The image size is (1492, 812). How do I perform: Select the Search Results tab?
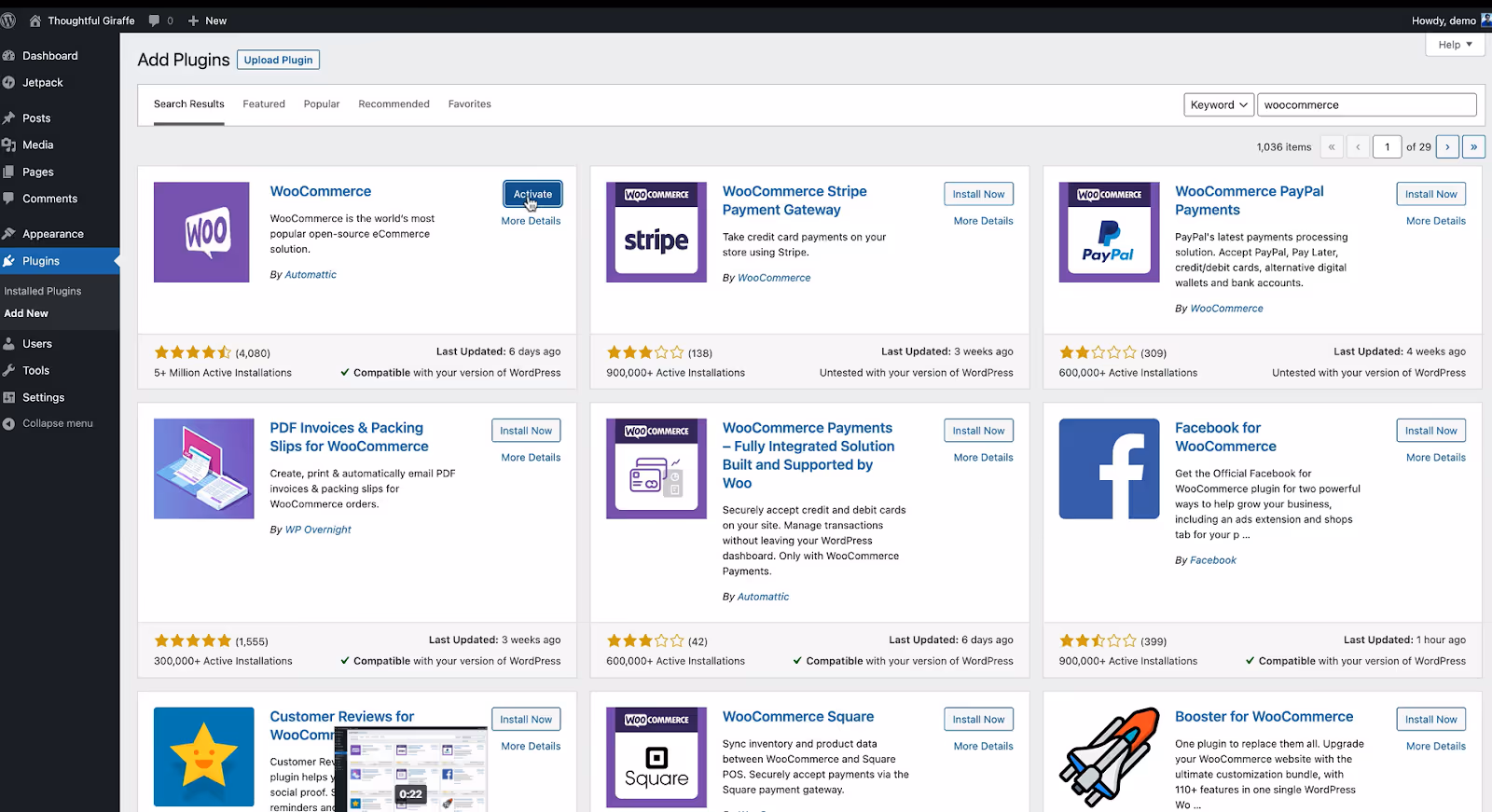coord(189,104)
